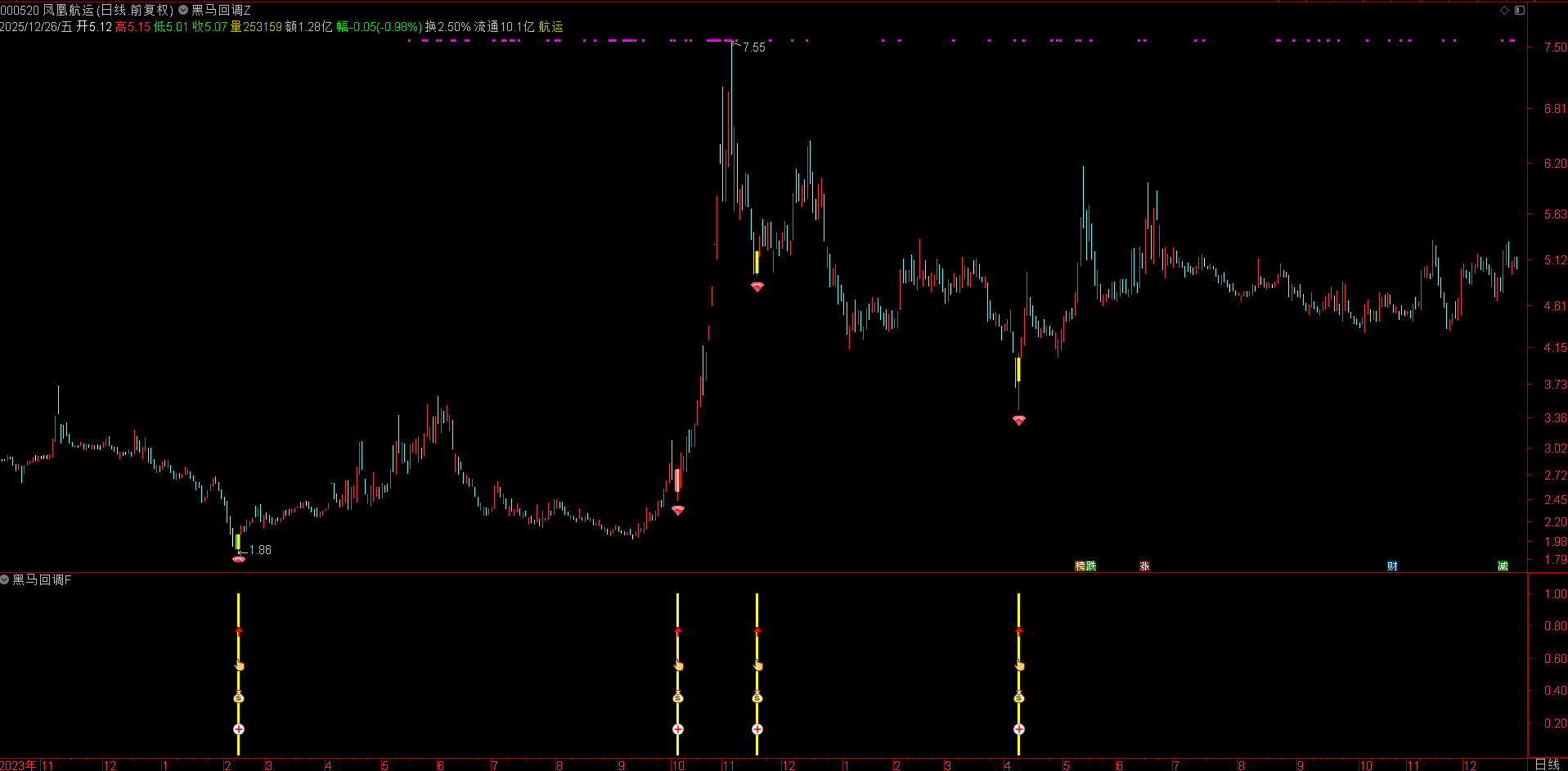Click the 000520 凤凰航运 stock title
The height and width of the screenshot is (771, 1568).
pos(47,10)
